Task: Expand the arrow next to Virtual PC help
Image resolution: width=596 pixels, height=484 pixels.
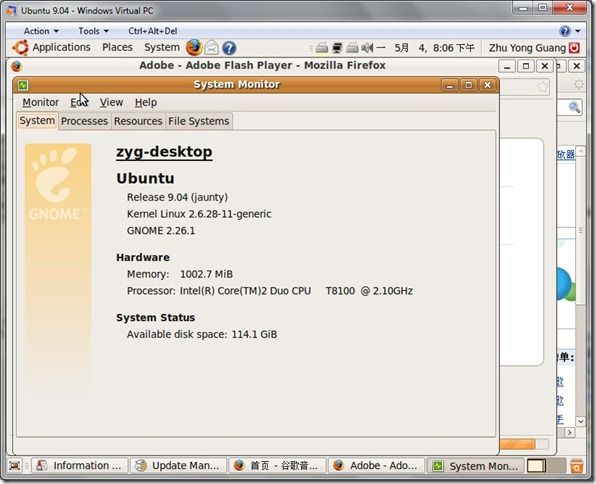Action: point(578,31)
